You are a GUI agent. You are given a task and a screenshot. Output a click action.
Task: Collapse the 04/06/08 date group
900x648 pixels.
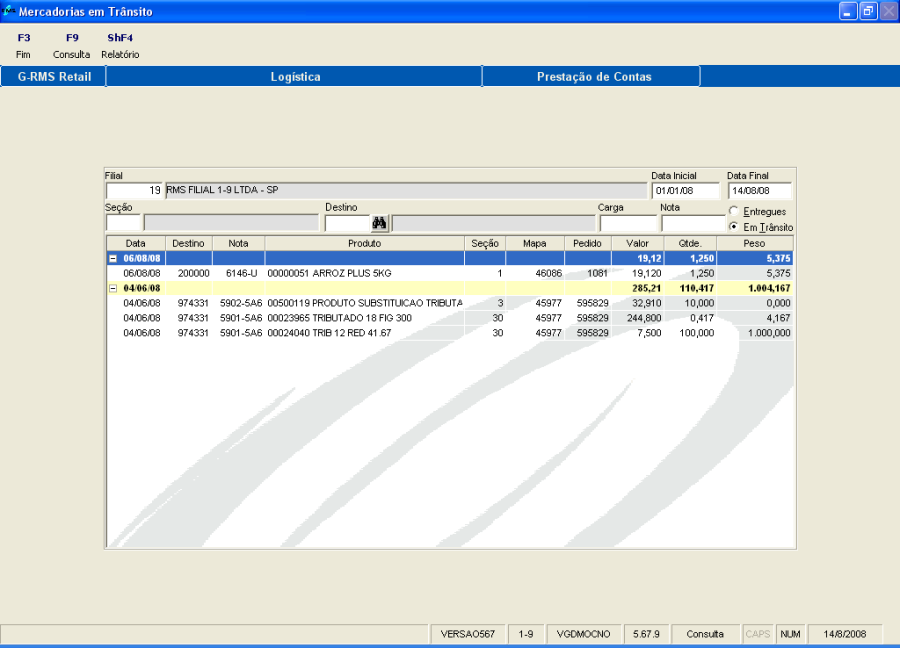point(113,289)
